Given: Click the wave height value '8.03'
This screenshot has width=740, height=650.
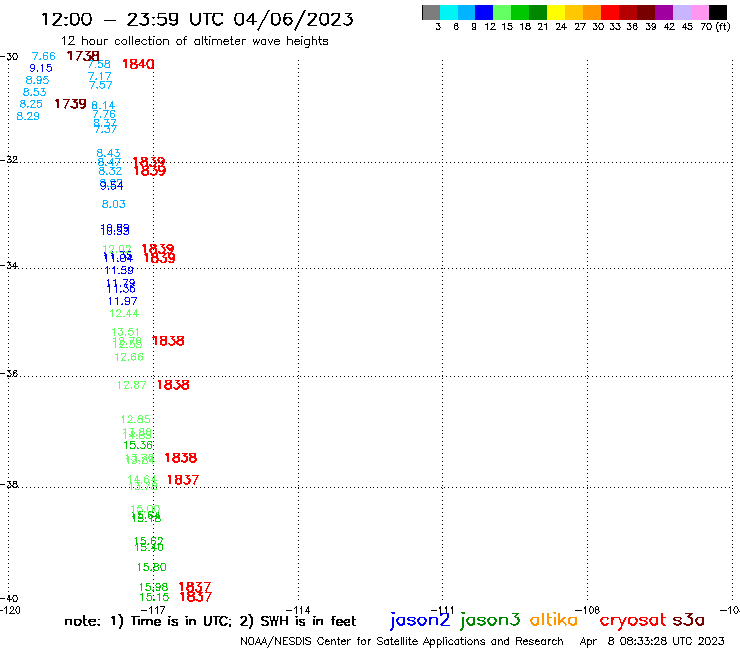Looking at the screenshot, I should (x=114, y=204).
